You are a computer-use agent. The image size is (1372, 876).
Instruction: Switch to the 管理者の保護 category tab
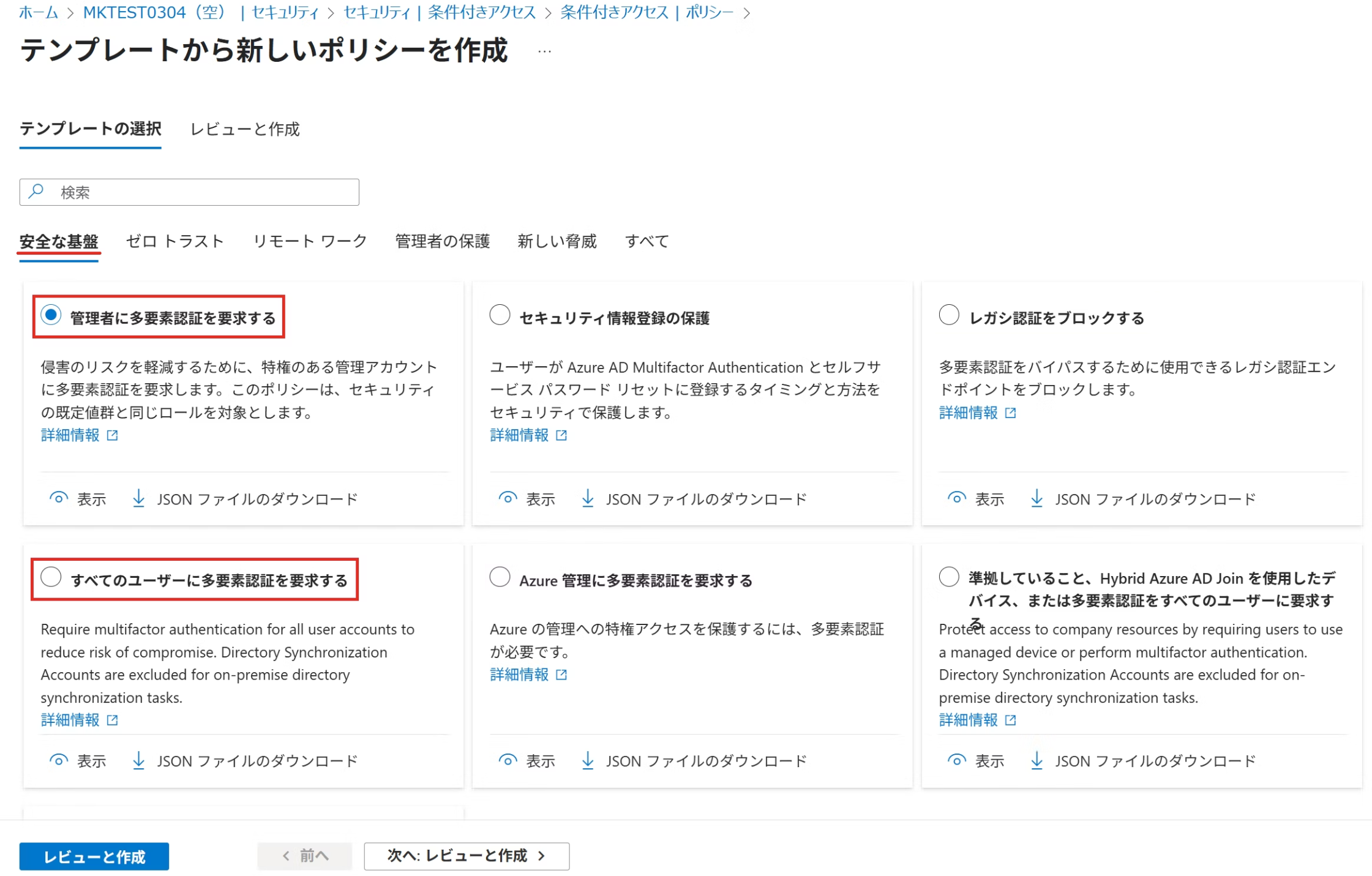442,241
